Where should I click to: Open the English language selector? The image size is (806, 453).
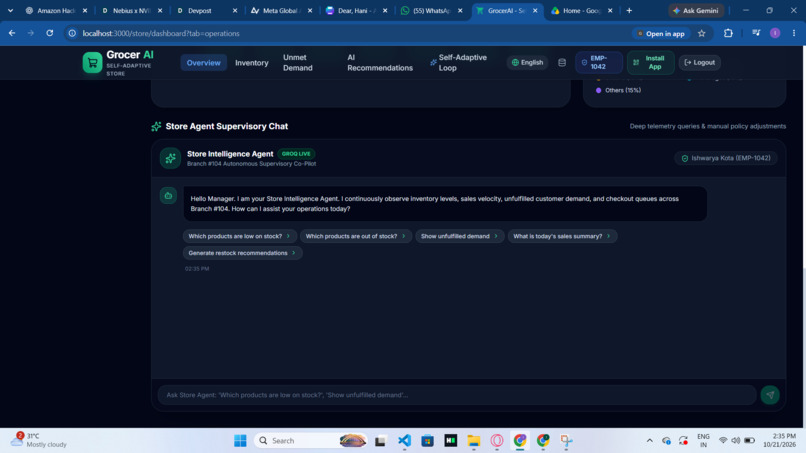coord(527,63)
